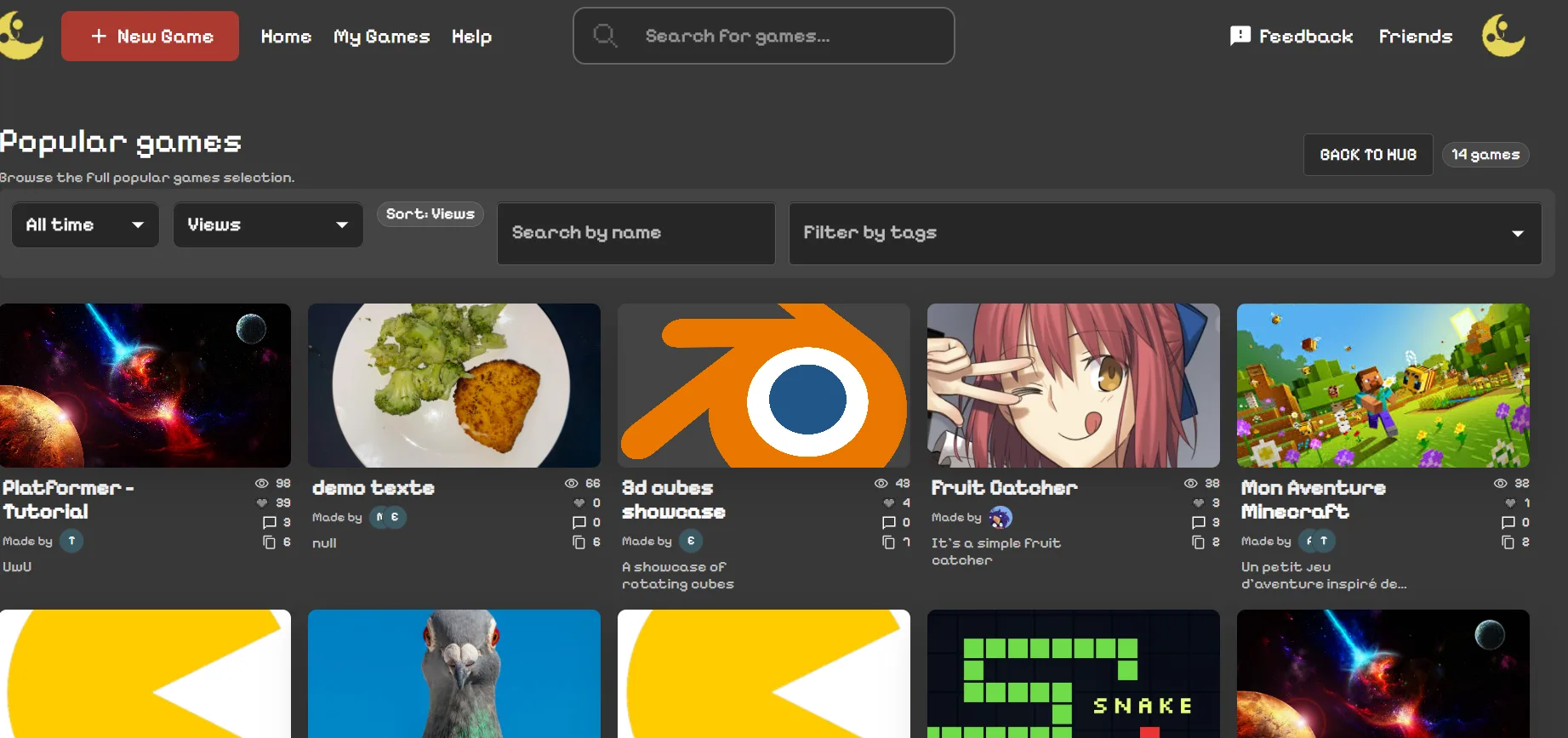This screenshot has width=1568, height=738.
Task: Open the comments icon on demo texte
Action: (579, 522)
